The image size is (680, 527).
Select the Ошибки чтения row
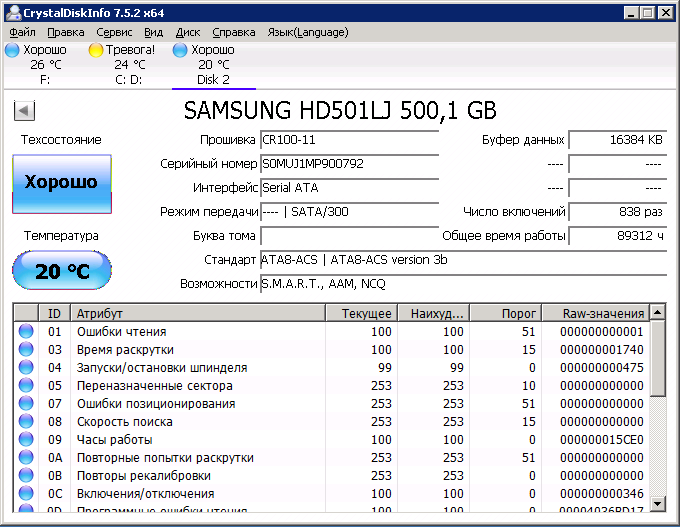point(332,331)
